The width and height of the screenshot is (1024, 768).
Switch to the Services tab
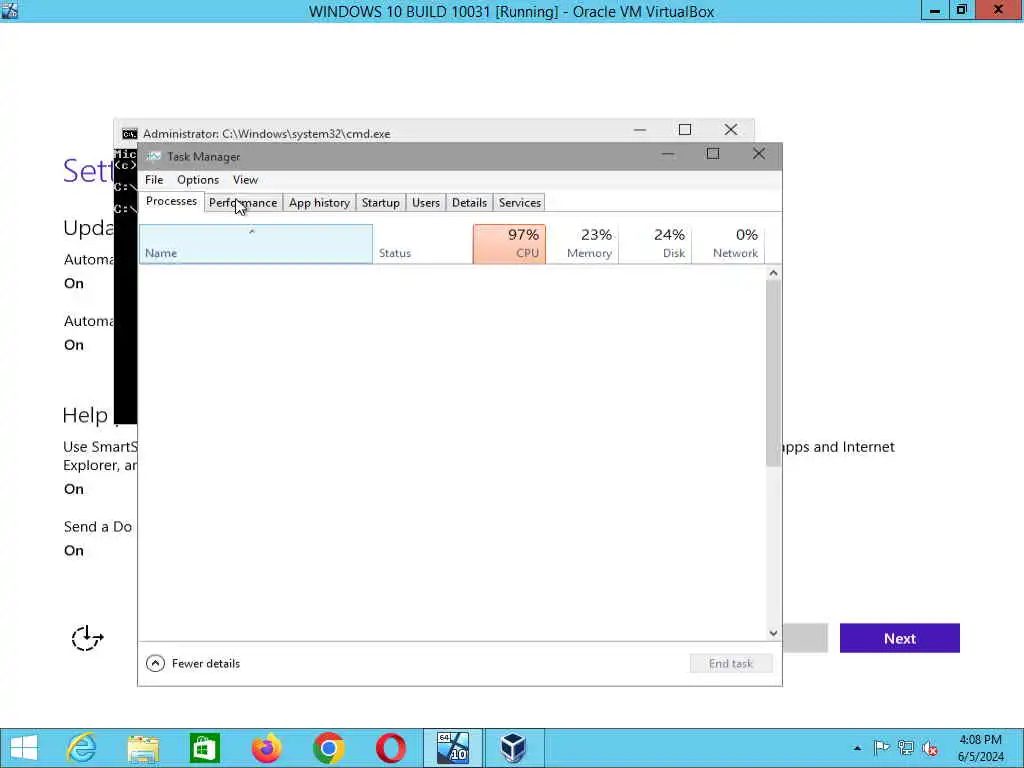tap(520, 202)
